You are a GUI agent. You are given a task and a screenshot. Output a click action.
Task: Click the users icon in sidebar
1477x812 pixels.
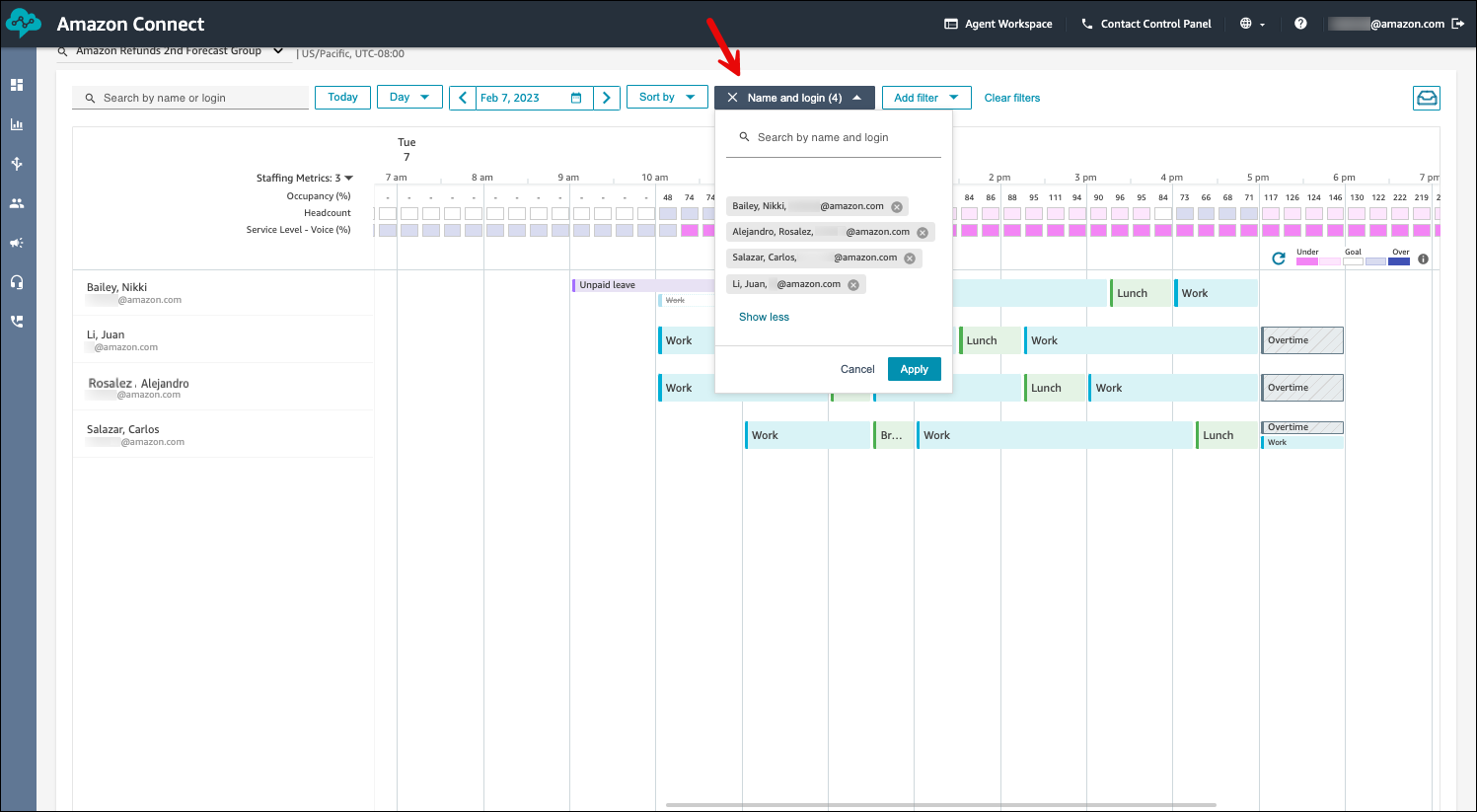pyautogui.click(x=17, y=203)
